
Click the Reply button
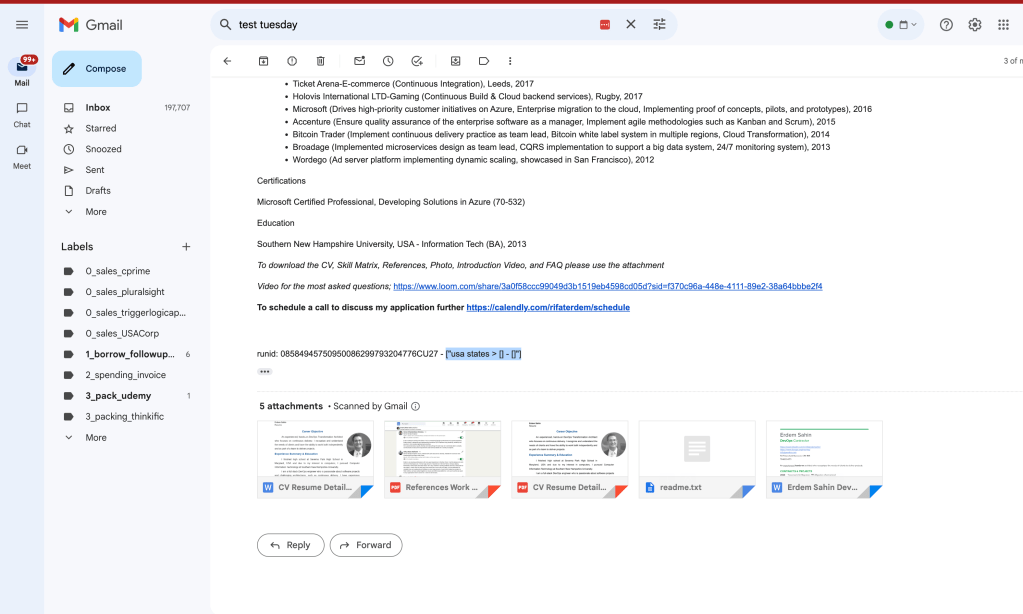click(290, 545)
